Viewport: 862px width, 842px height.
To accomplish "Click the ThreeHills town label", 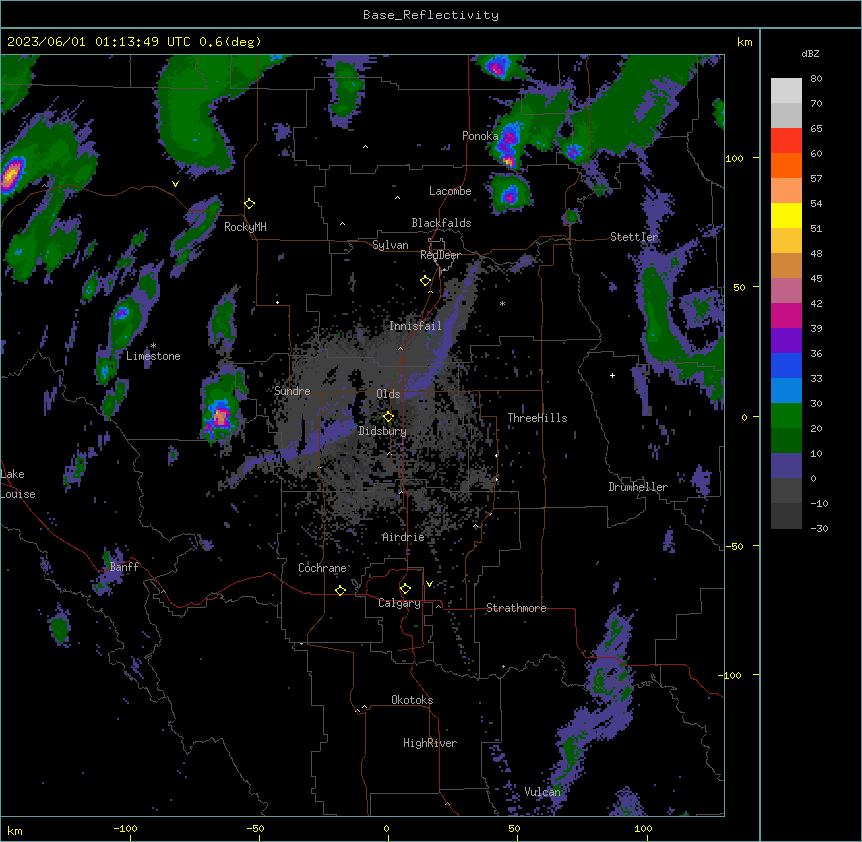I will coord(537,418).
